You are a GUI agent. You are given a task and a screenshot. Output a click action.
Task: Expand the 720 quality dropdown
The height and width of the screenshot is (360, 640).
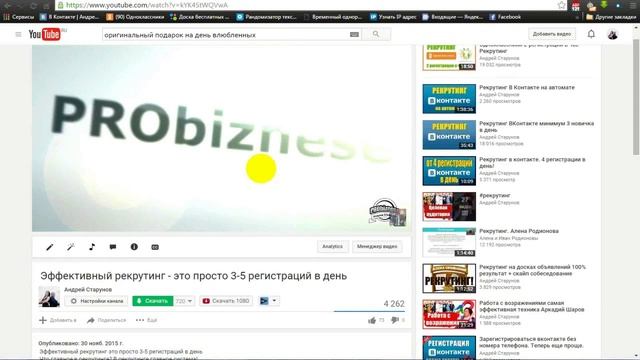(184, 301)
